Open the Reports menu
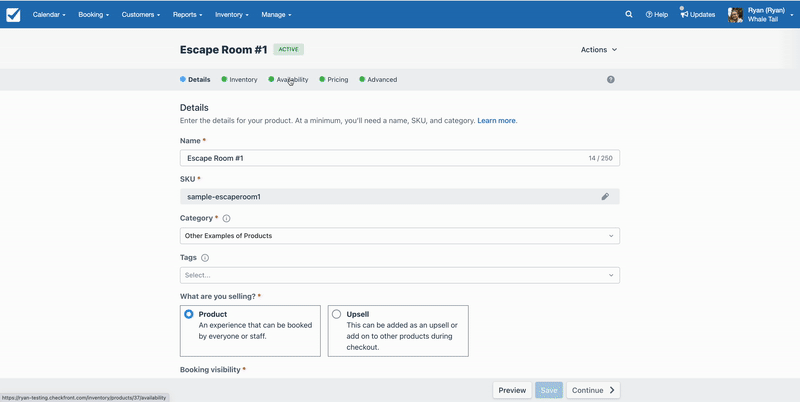 tap(187, 15)
